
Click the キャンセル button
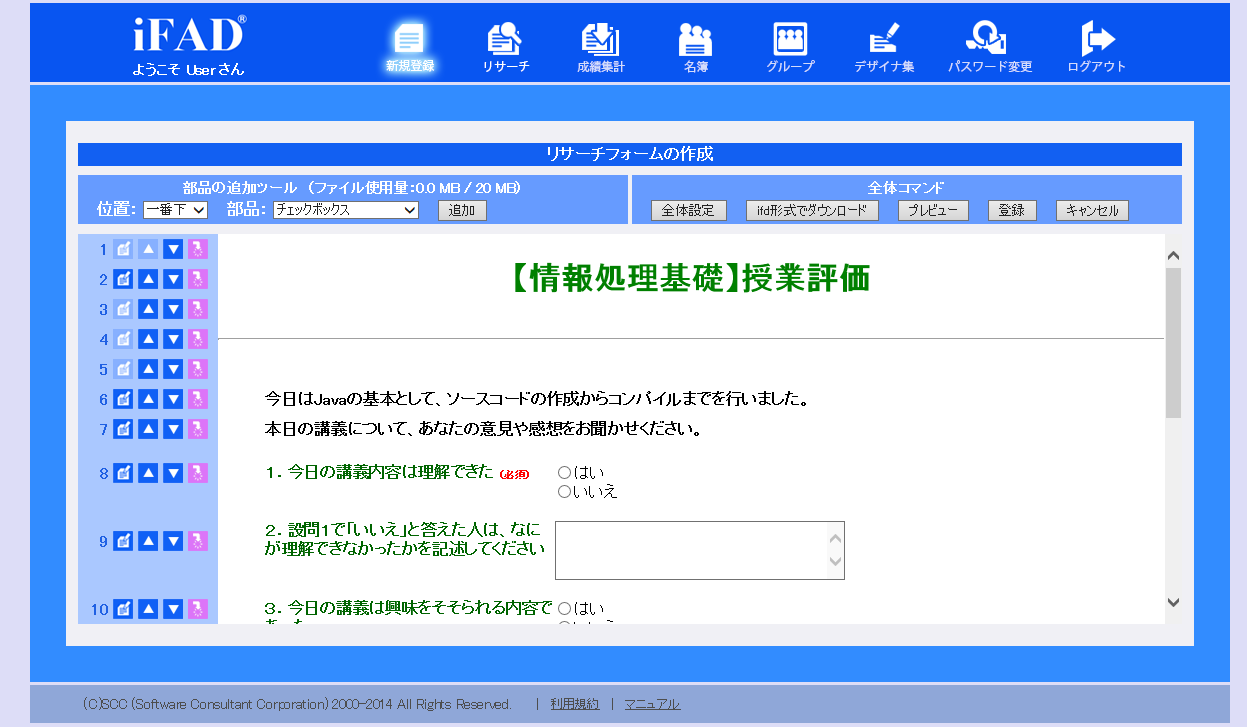[1092, 210]
